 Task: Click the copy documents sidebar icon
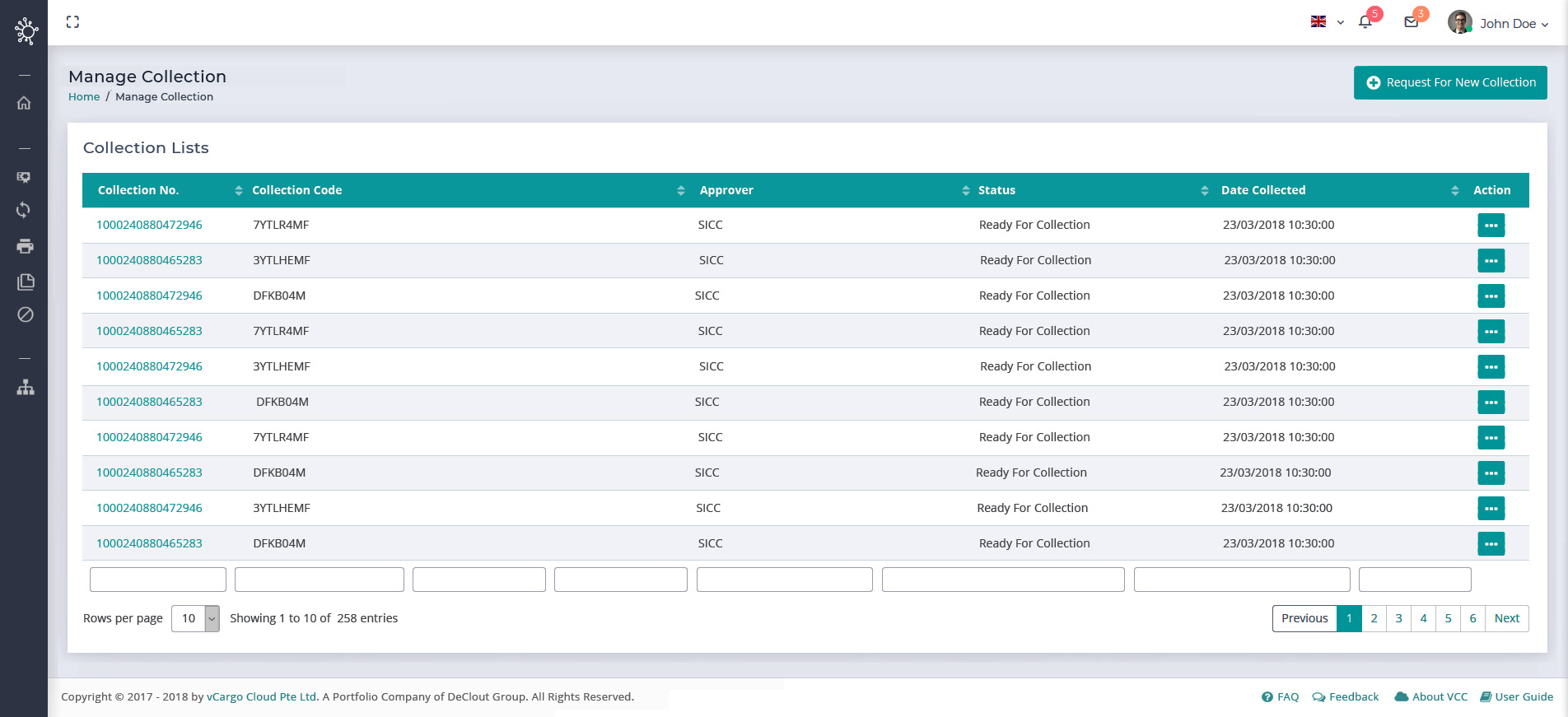pyautogui.click(x=26, y=282)
